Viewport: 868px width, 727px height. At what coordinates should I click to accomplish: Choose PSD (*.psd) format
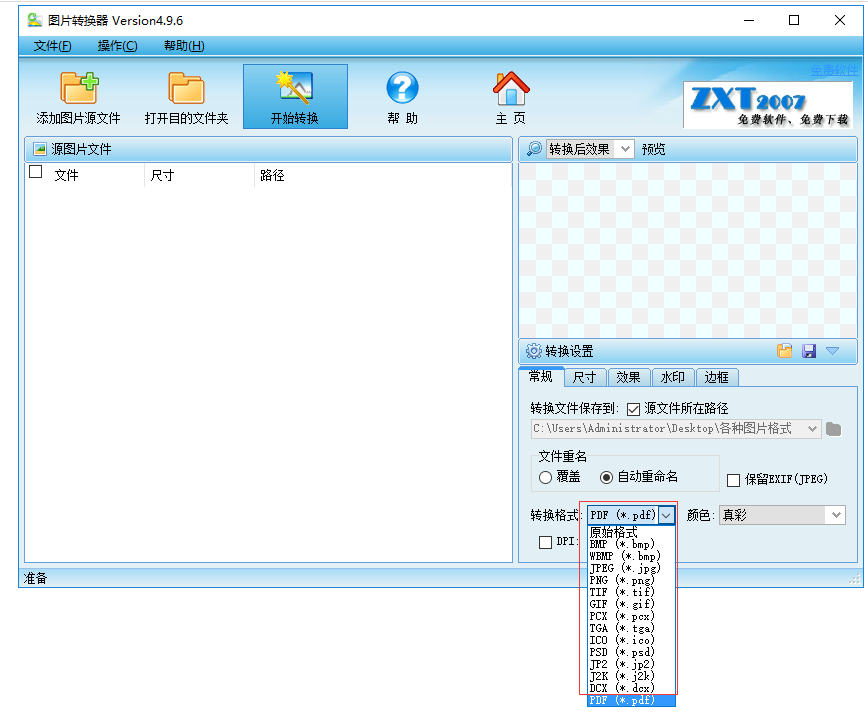click(631, 652)
